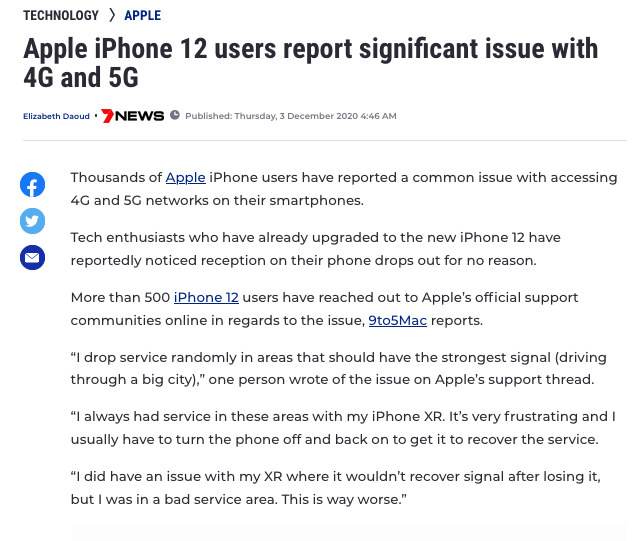
Task: Open the TECHNOLOGY breadcrumb section
Action: point(61,15)
